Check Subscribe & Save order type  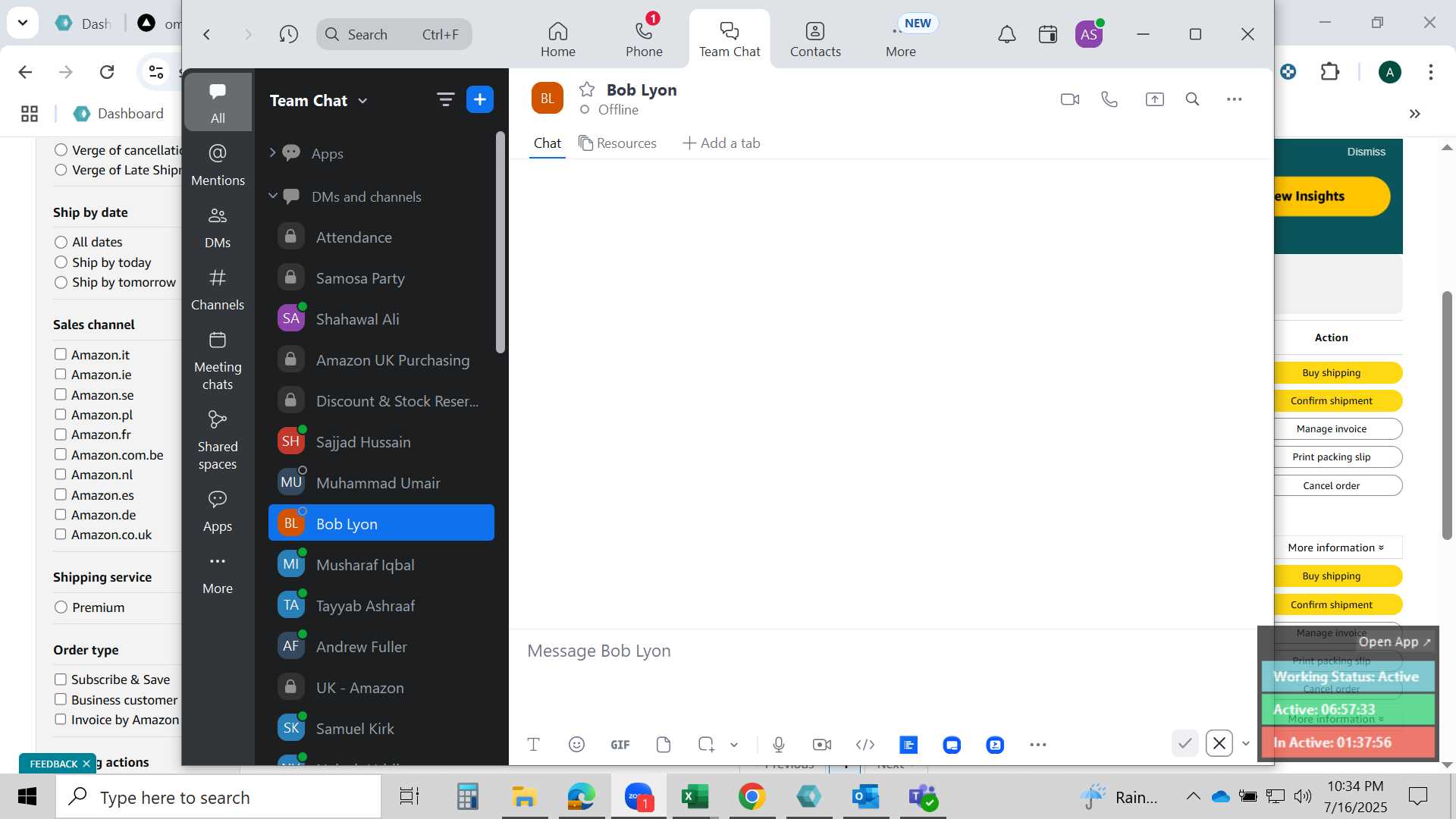[x=61, y=679]
